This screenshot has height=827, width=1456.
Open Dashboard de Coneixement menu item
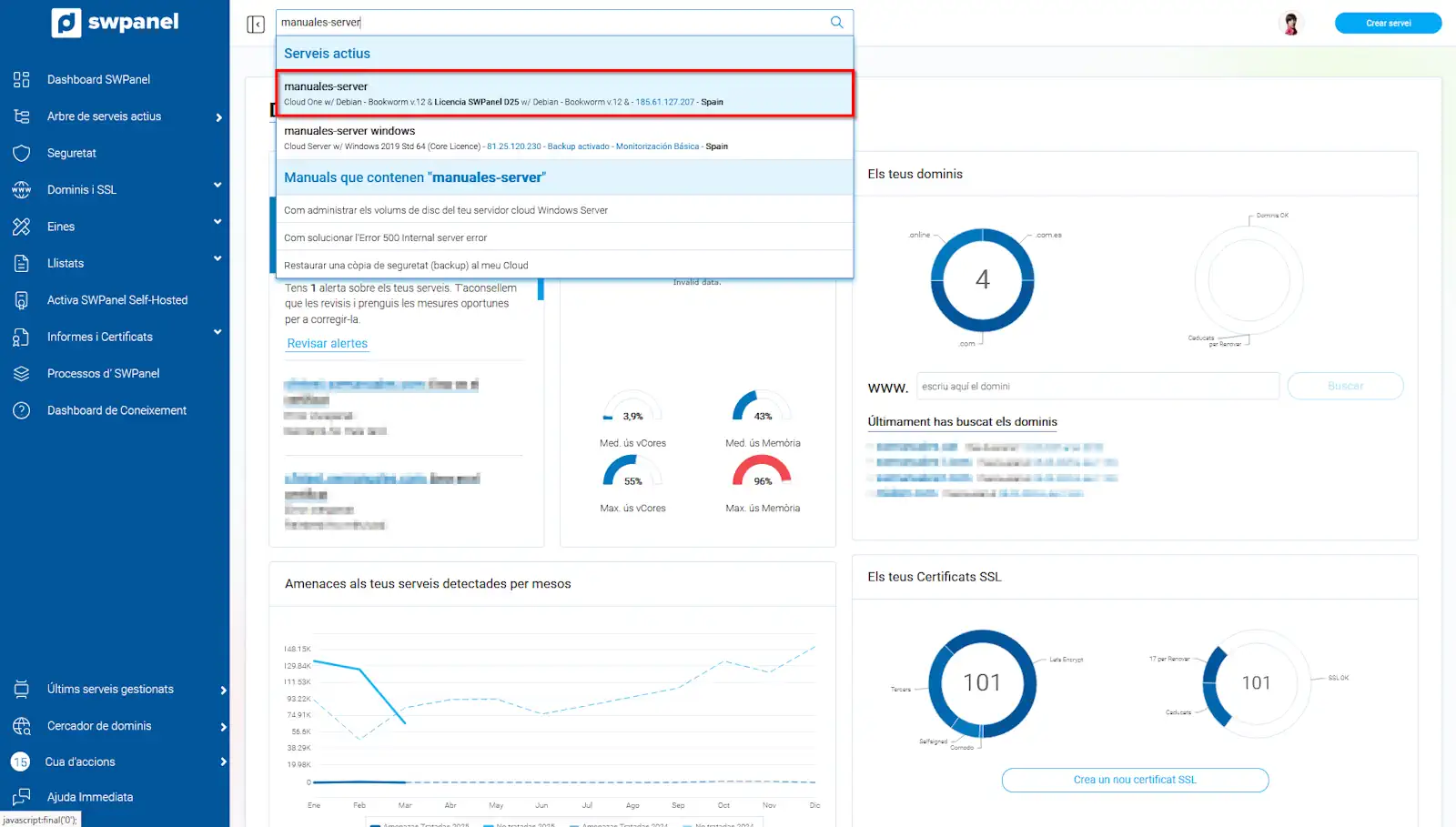tap(116, 410)
